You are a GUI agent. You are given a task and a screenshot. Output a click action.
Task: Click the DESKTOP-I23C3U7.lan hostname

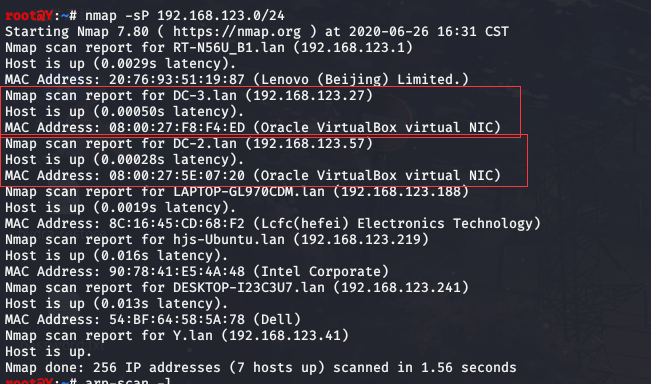(249, 287)
